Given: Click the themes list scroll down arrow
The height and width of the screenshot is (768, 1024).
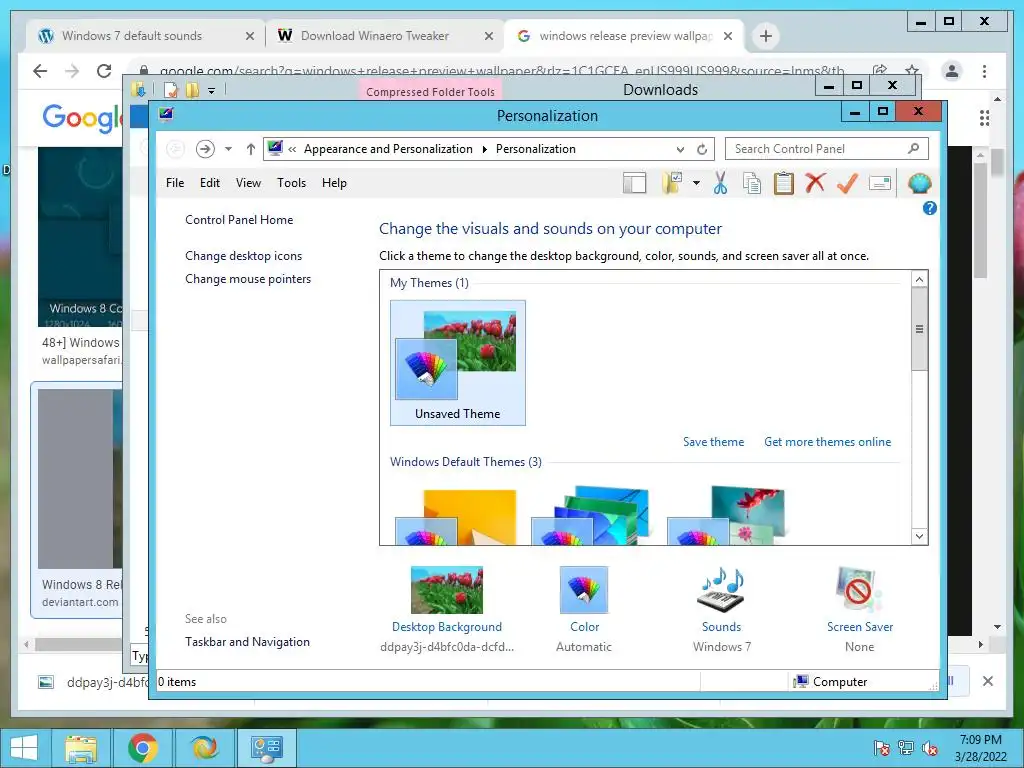Looking at the screenshot, I should point(920,536).
